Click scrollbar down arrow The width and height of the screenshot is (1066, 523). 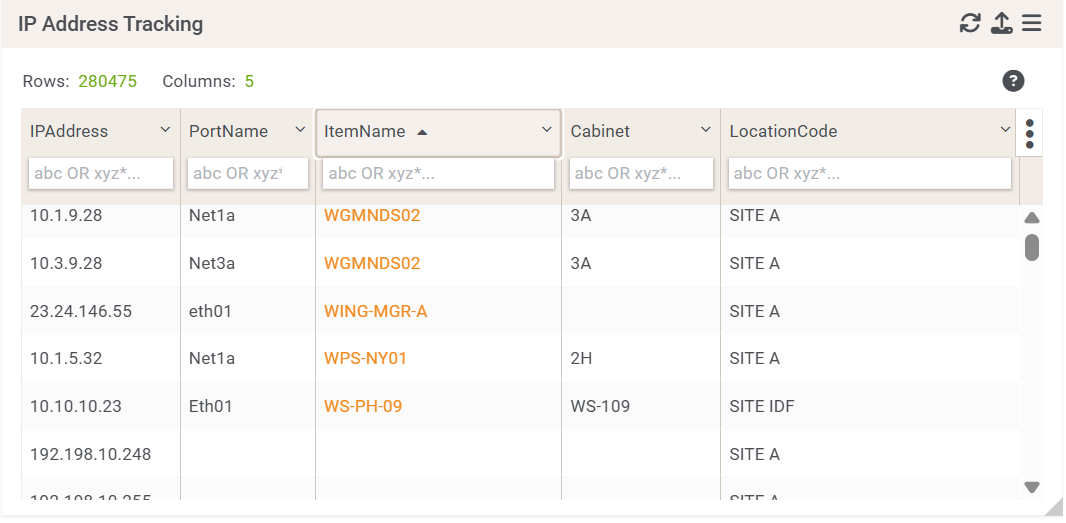[x=1032, y=487]
